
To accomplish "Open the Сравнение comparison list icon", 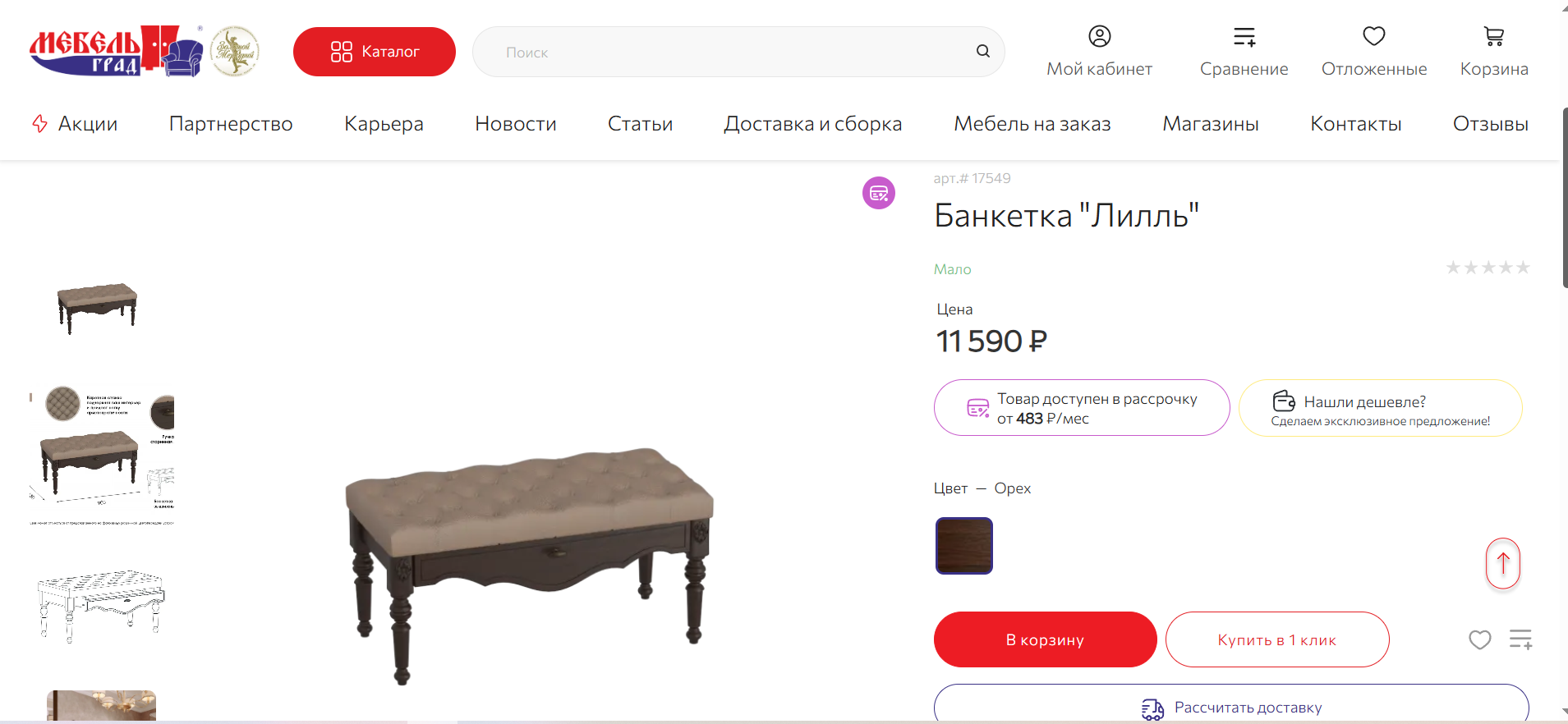I will pos(1244,36).
